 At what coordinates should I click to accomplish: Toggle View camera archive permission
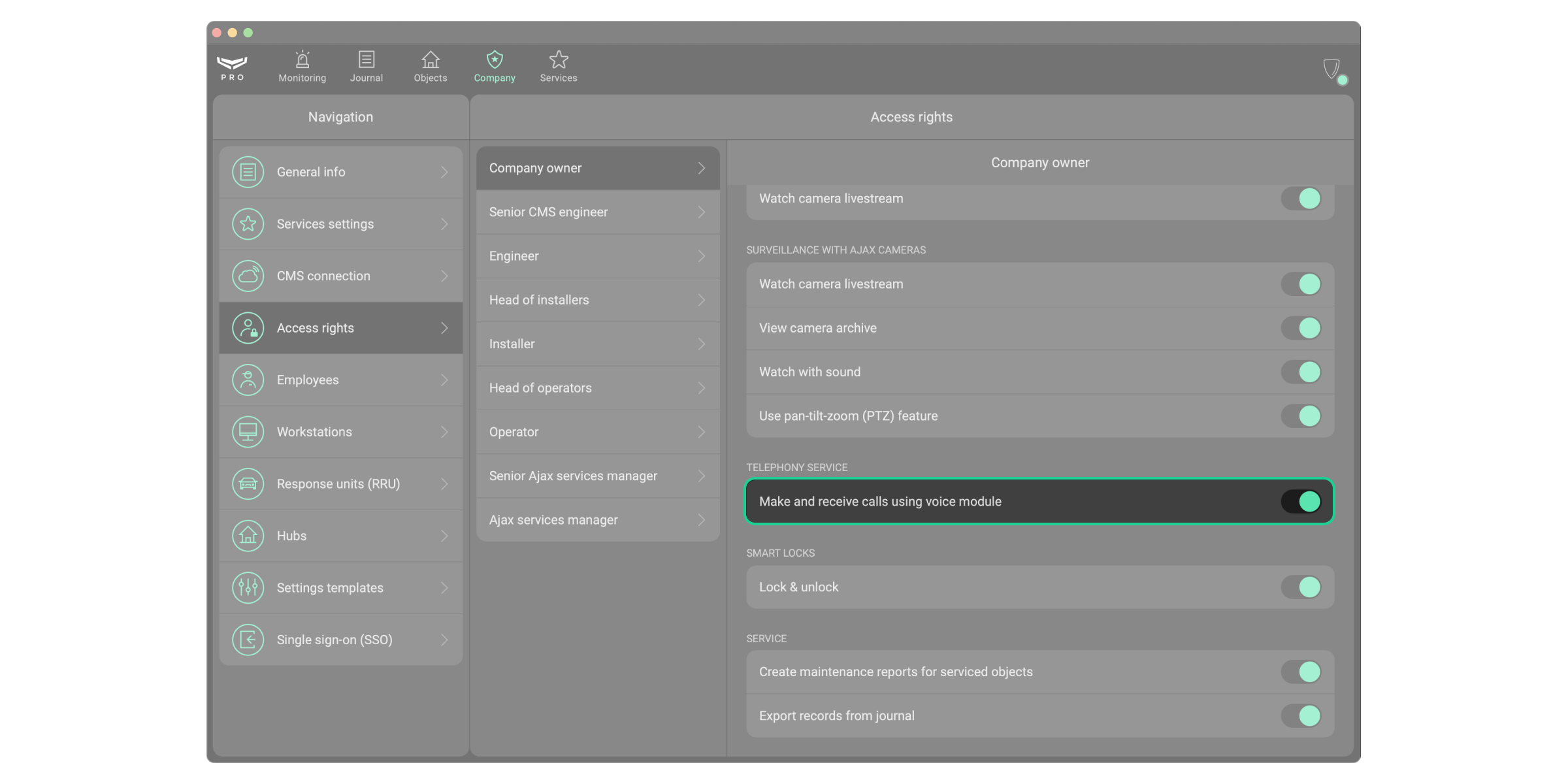click(x=1301, y=328)
